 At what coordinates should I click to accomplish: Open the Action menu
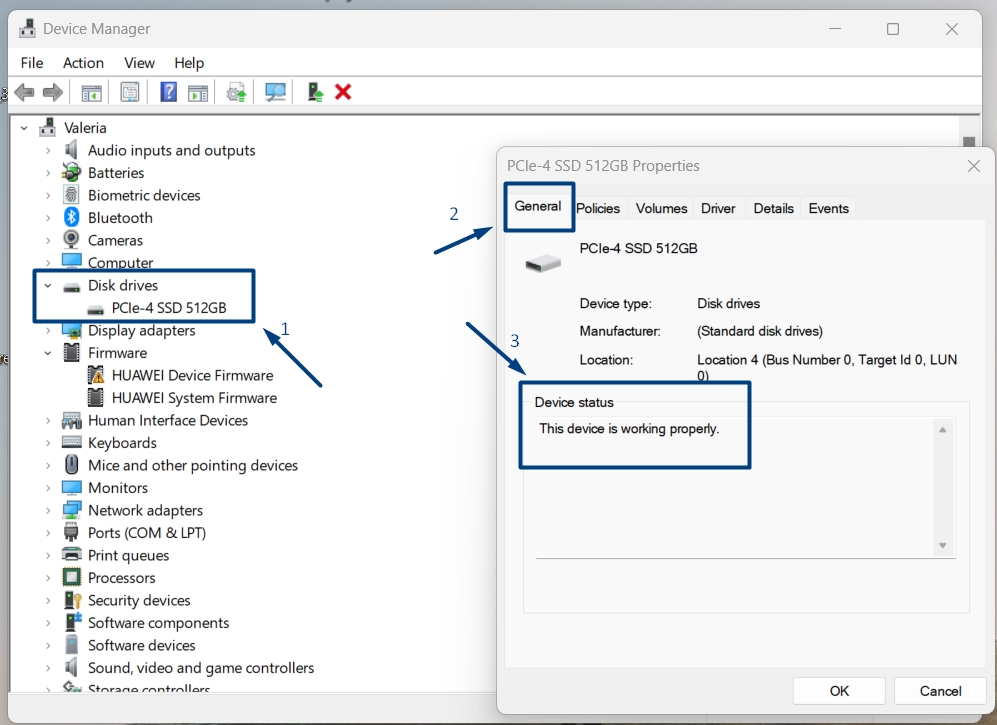83,63
